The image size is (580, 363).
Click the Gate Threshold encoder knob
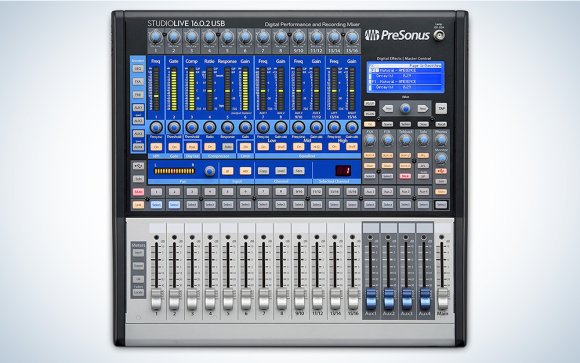(173, 127)
